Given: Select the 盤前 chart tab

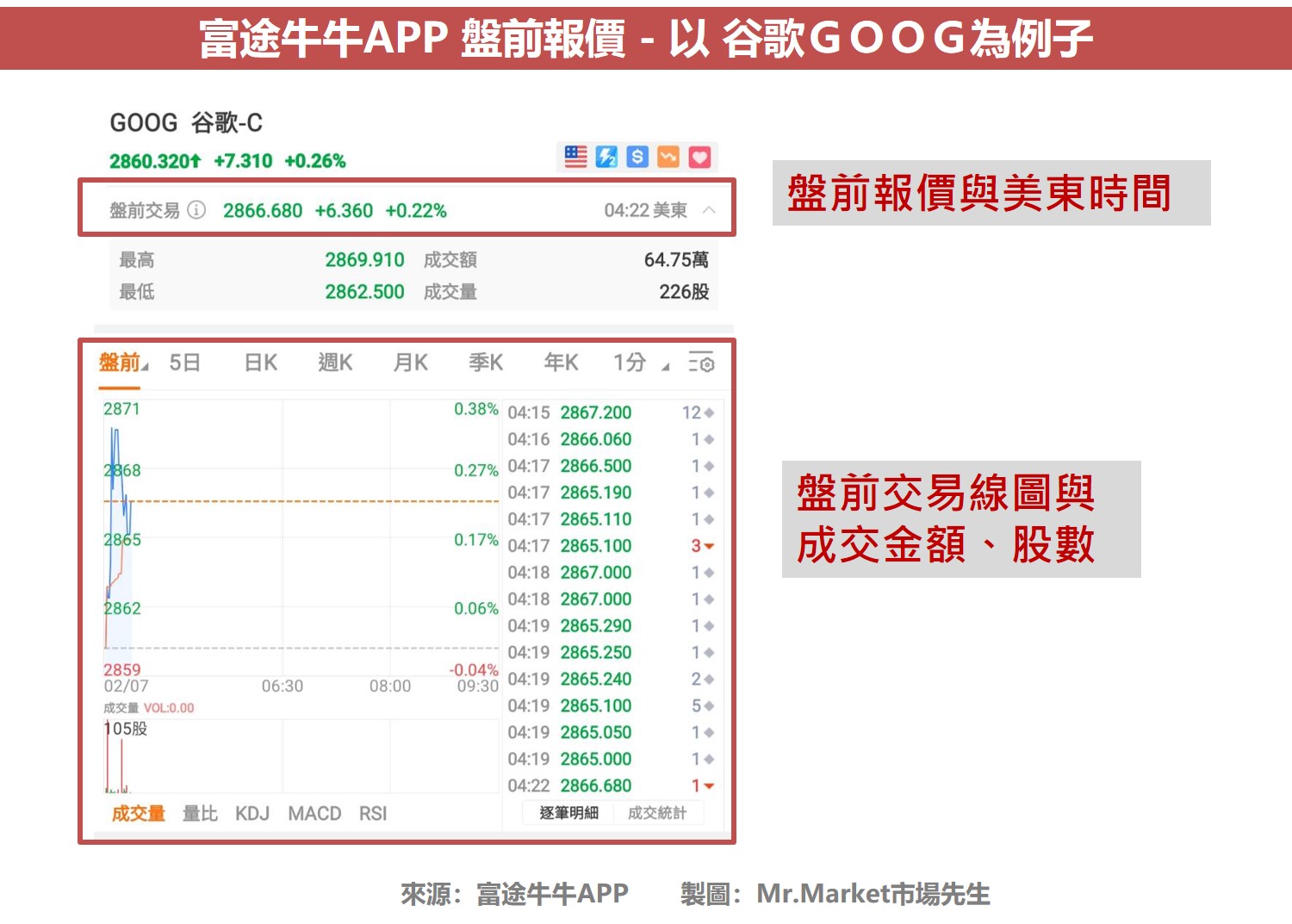Looking at the screenshot, I should (x=121, y=363).
